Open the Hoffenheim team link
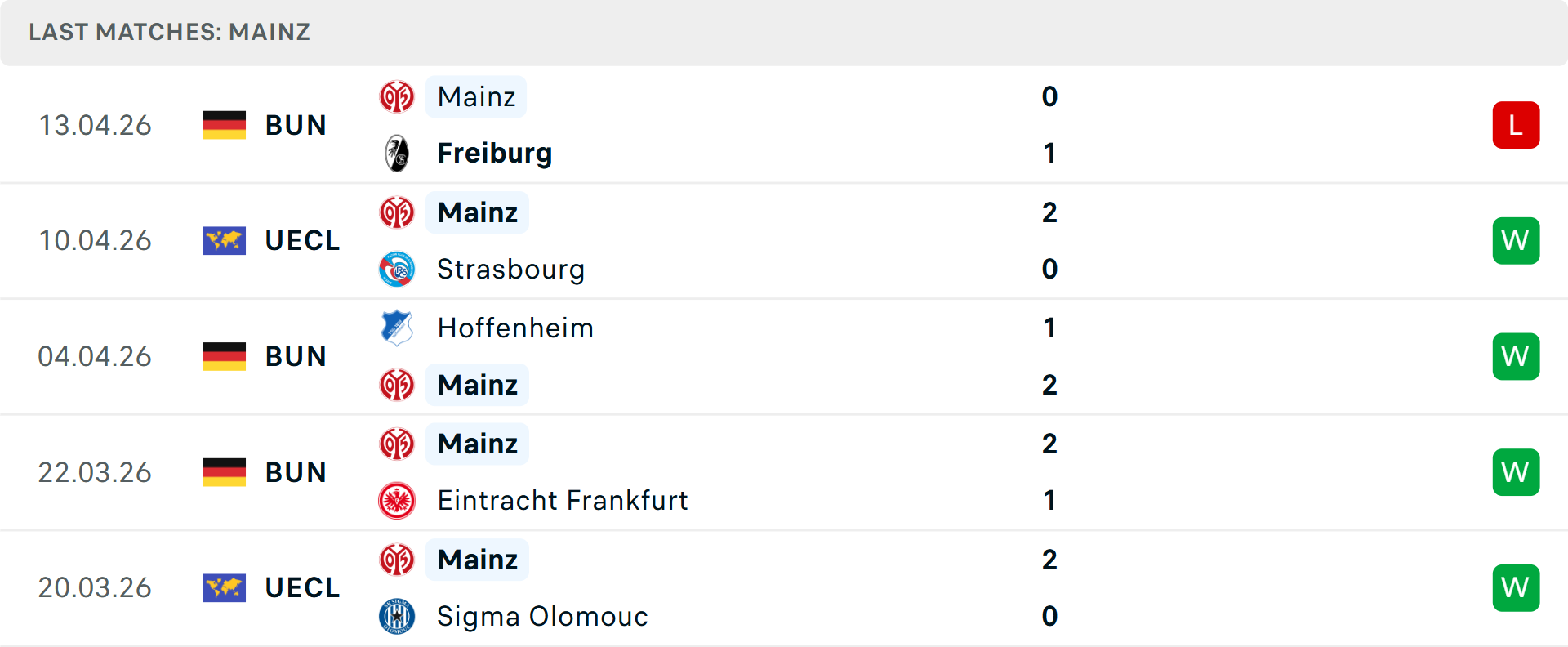The height and width of the screenshot is (647, 1568). point(515,328)
